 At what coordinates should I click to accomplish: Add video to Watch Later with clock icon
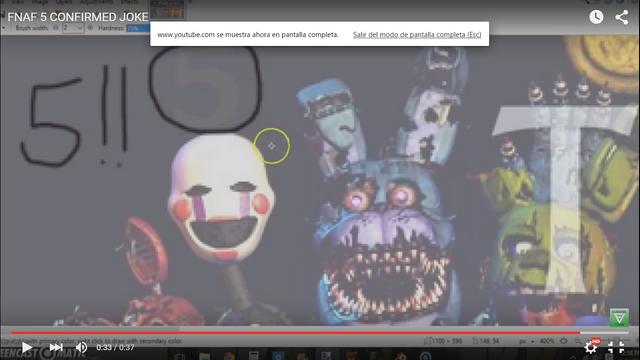[596, 17]
